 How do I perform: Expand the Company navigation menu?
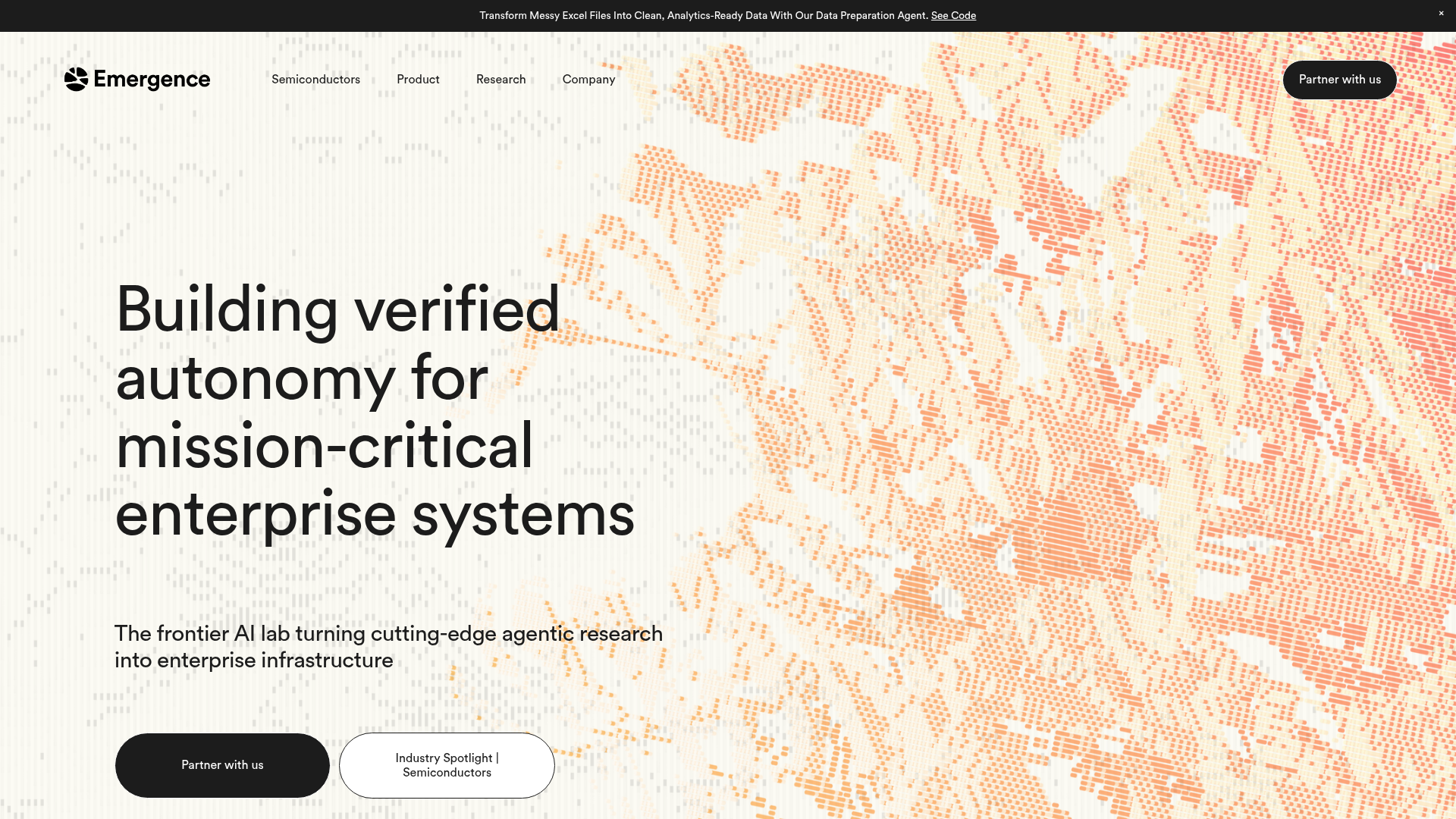pyautogui.click(x=588, y=80)
